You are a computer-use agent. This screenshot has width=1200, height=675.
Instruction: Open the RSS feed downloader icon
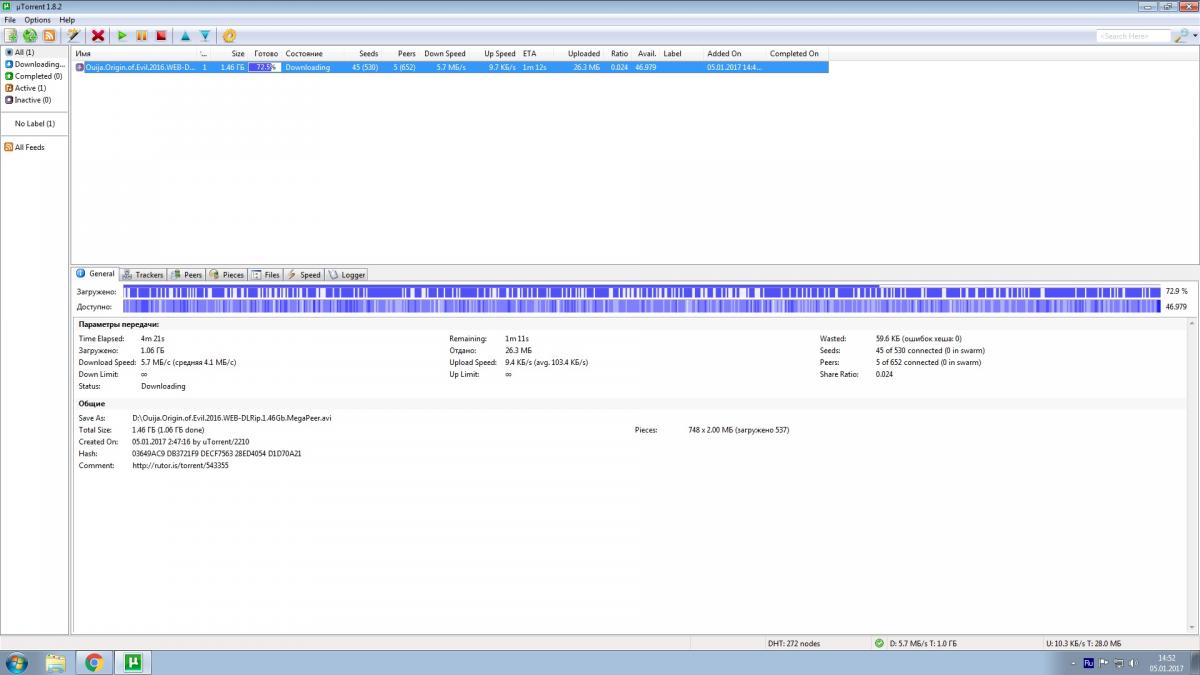pos(48,36)
